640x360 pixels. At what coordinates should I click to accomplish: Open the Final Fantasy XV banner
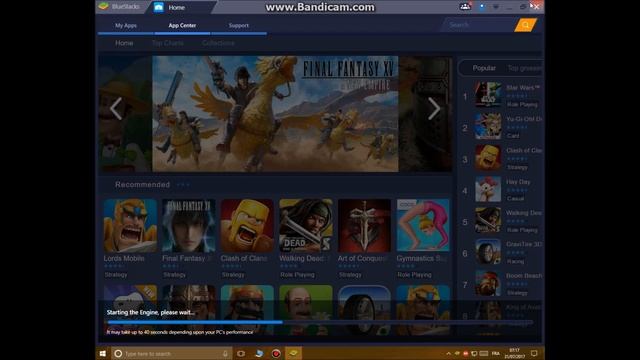(275, 114)
